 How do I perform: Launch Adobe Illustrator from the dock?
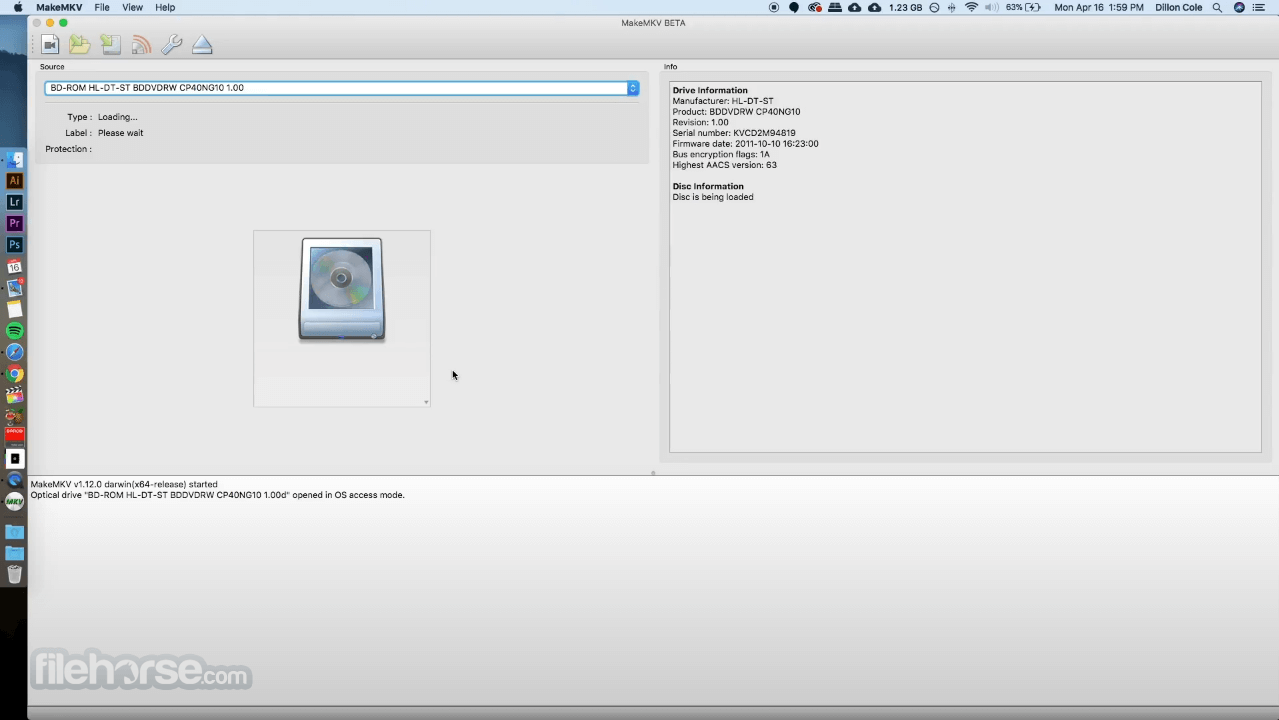click(14, 181)
